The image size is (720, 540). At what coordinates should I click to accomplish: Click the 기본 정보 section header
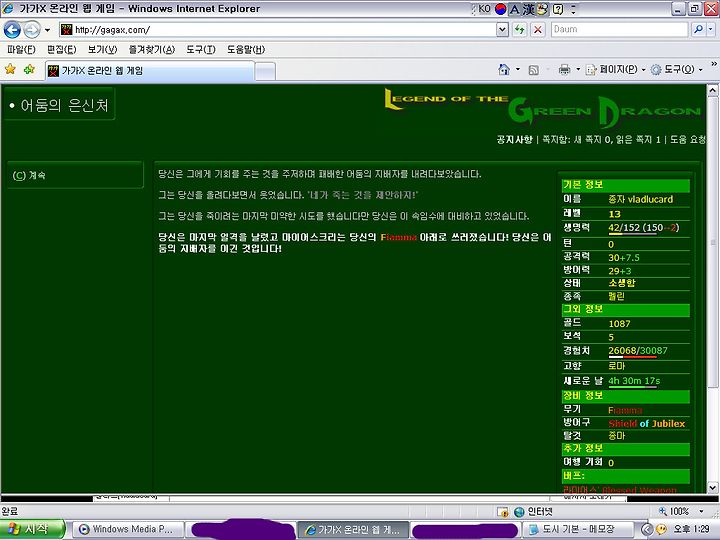625,185
